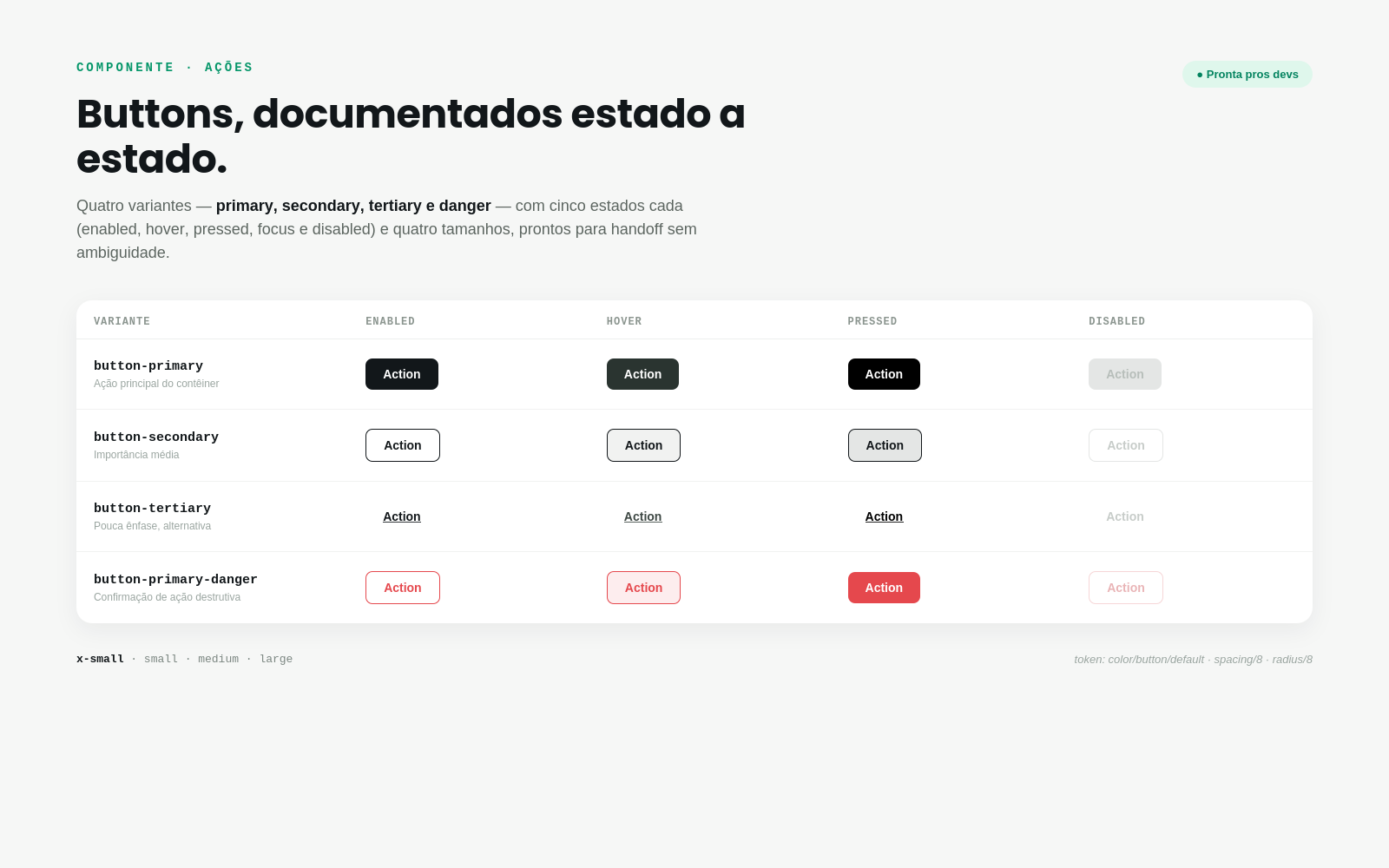The image size is (1389, 868).
Task: Click the disabled tertiary Action link
Action: point(1125,516)
